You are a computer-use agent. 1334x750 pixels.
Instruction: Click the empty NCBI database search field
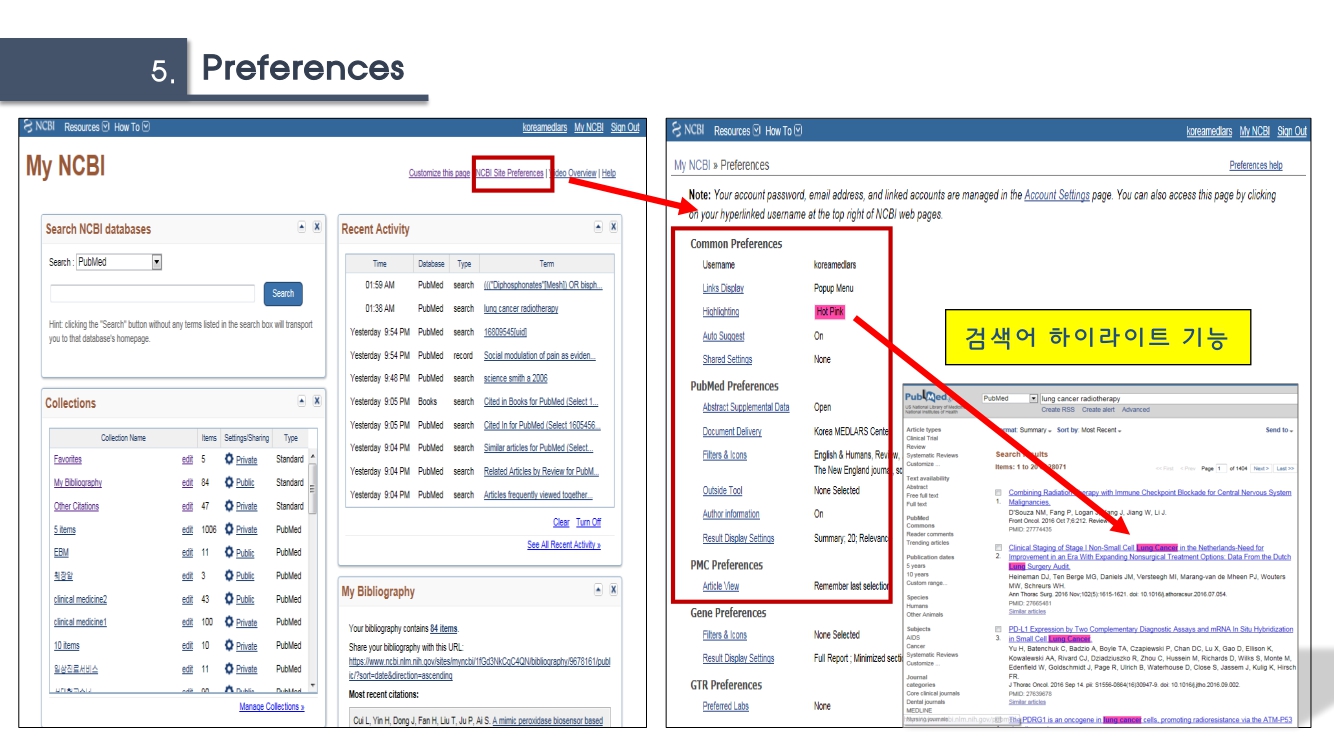(152, 294)
